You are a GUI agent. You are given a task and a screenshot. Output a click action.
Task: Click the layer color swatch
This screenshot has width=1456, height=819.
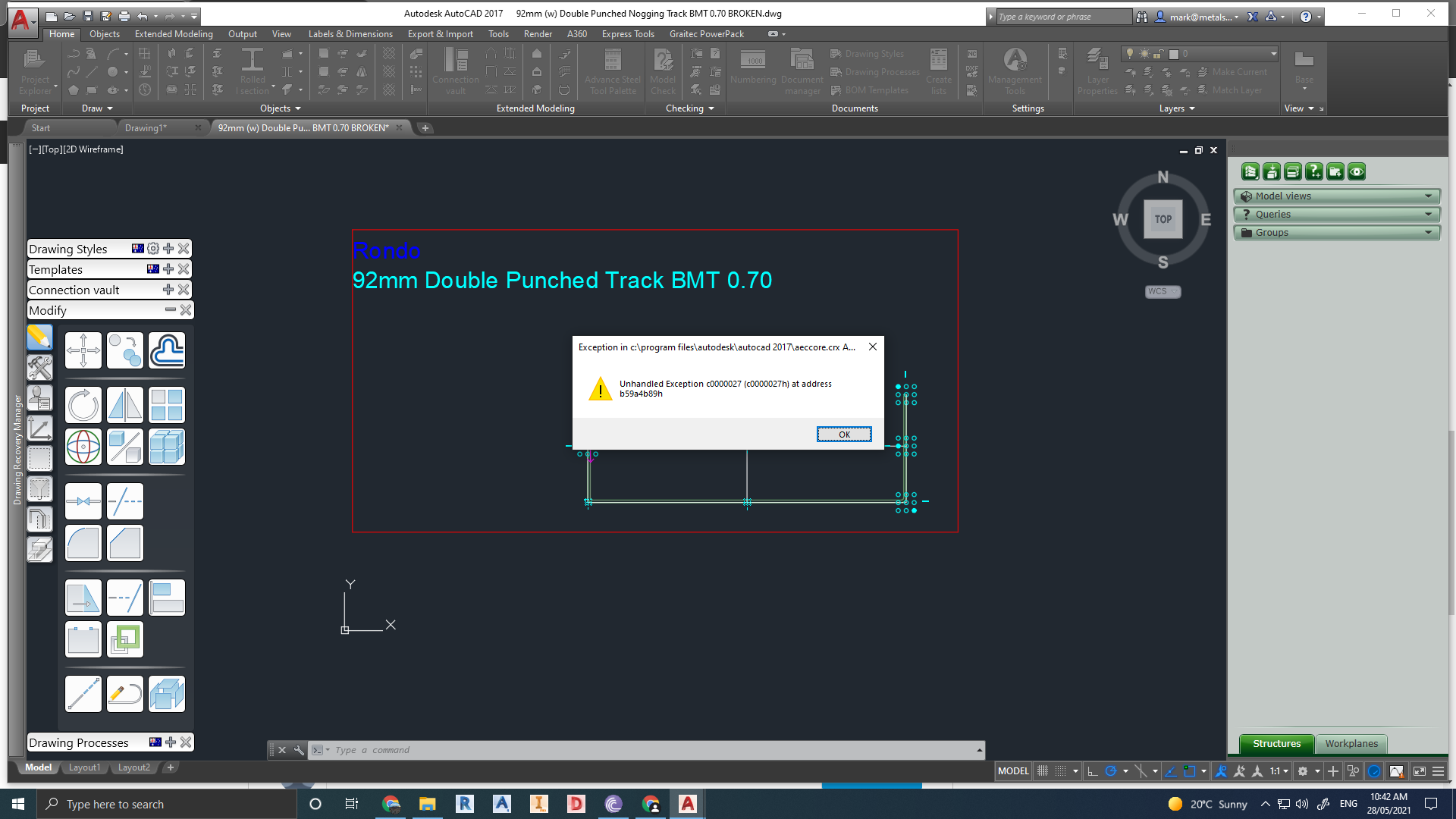(1174, 54)
